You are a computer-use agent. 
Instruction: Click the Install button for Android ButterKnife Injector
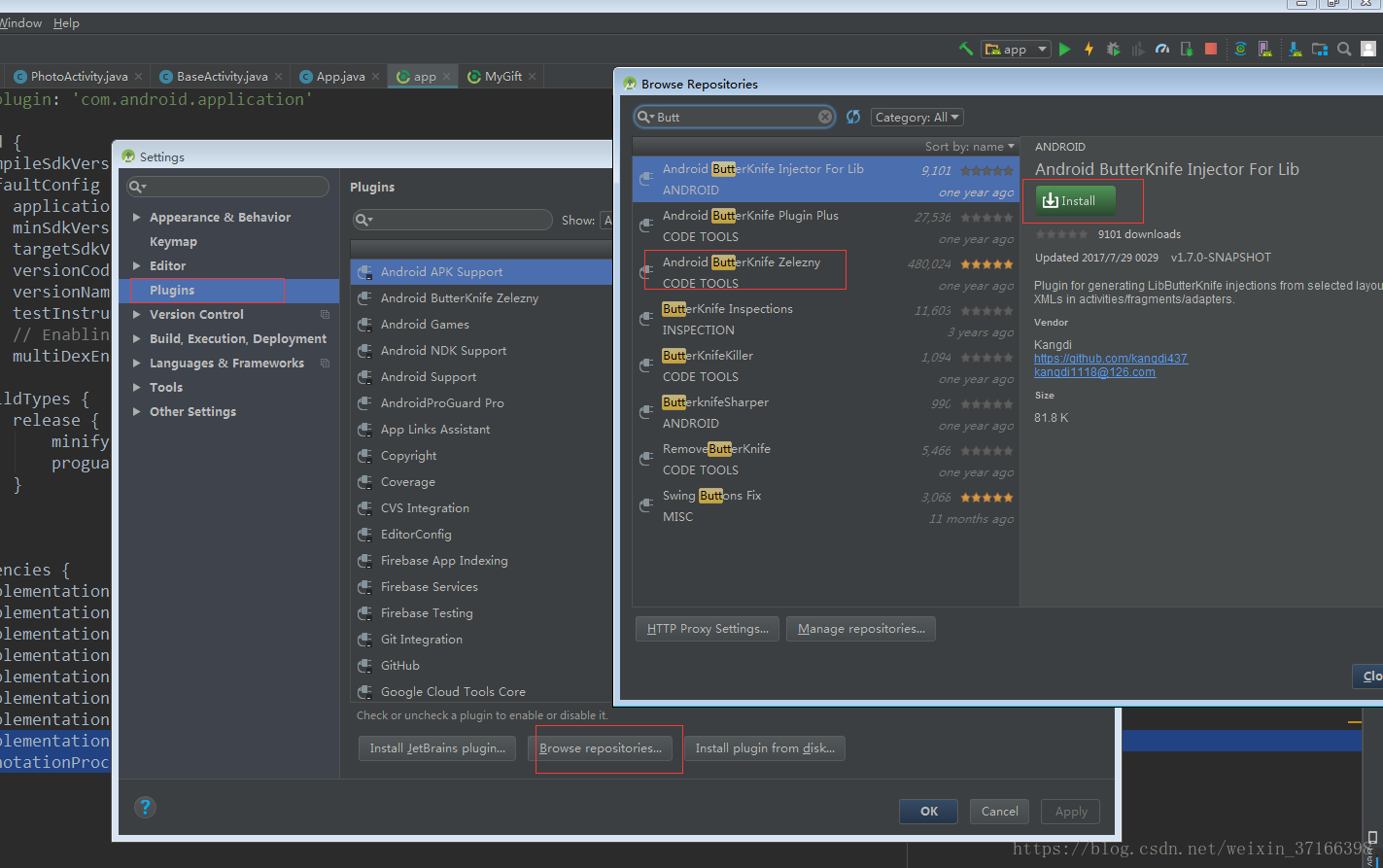tap(1072, 200)
